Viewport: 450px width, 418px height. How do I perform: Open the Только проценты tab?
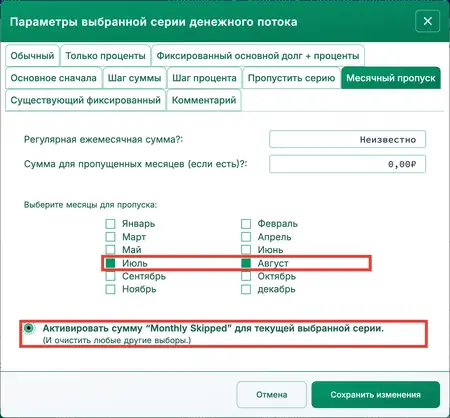click(x=105, y=56)
